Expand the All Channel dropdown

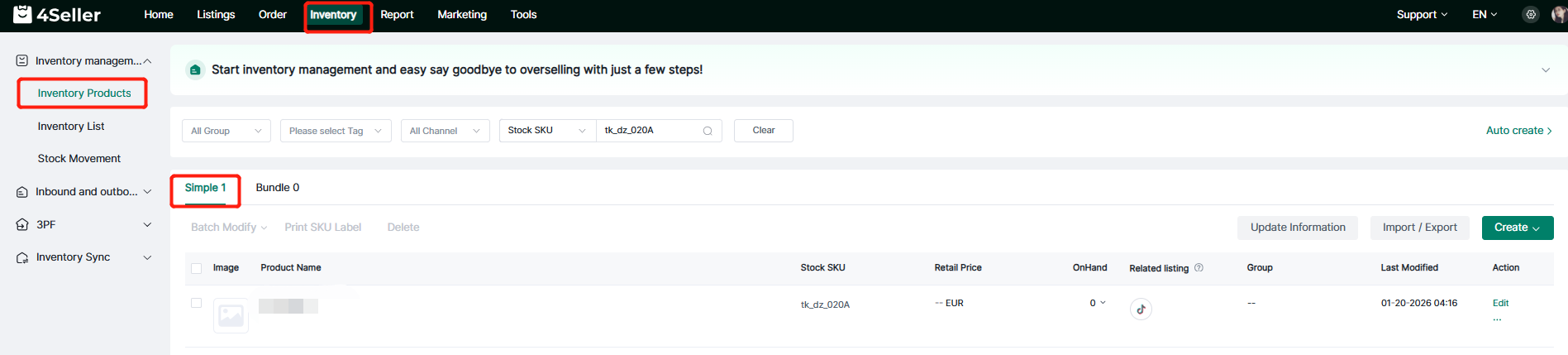click(445, 131)
